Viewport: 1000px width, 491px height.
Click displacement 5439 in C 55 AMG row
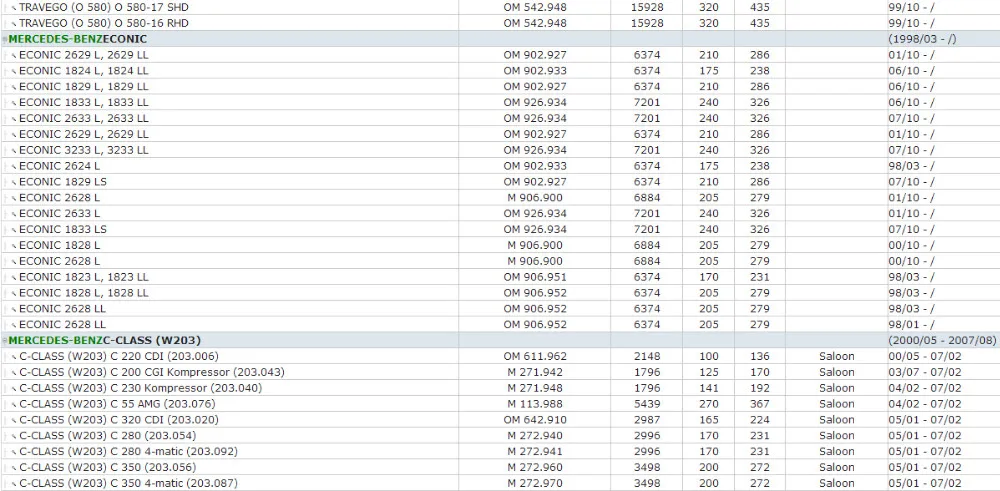(647, 404)
